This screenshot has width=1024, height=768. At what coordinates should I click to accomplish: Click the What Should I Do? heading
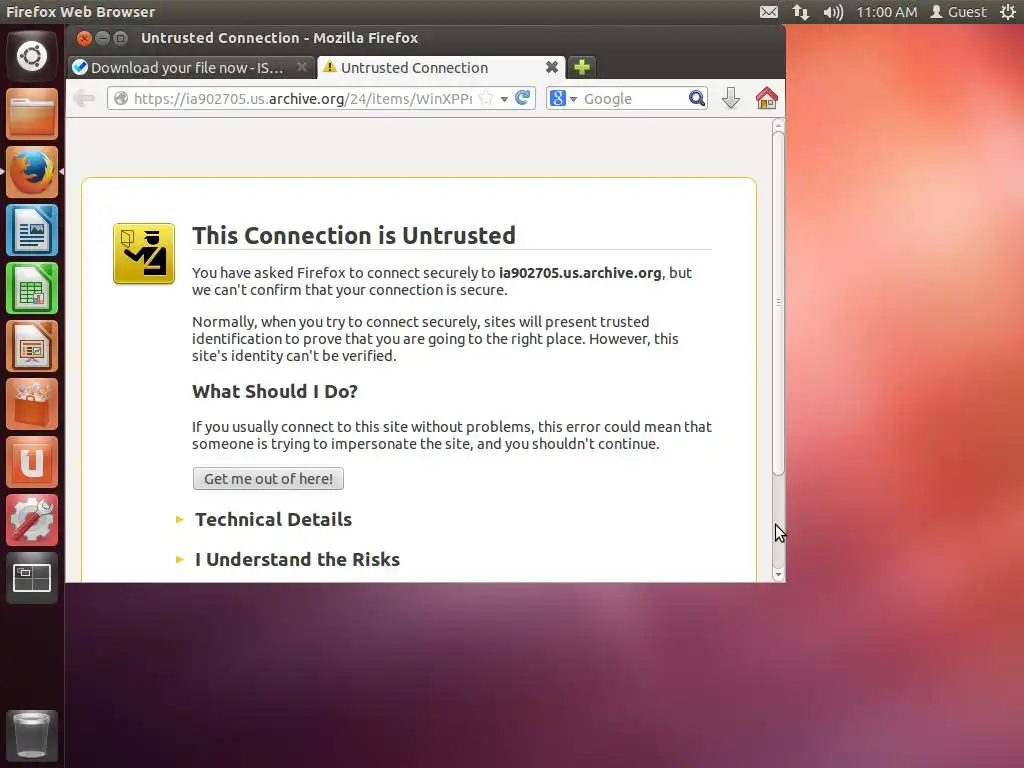(275, 391)
